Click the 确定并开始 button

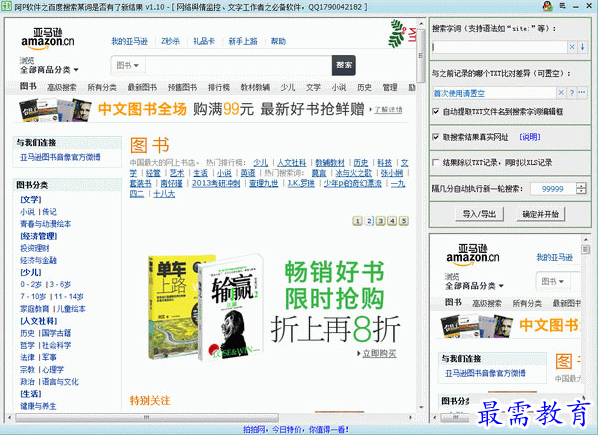[540, 214]
